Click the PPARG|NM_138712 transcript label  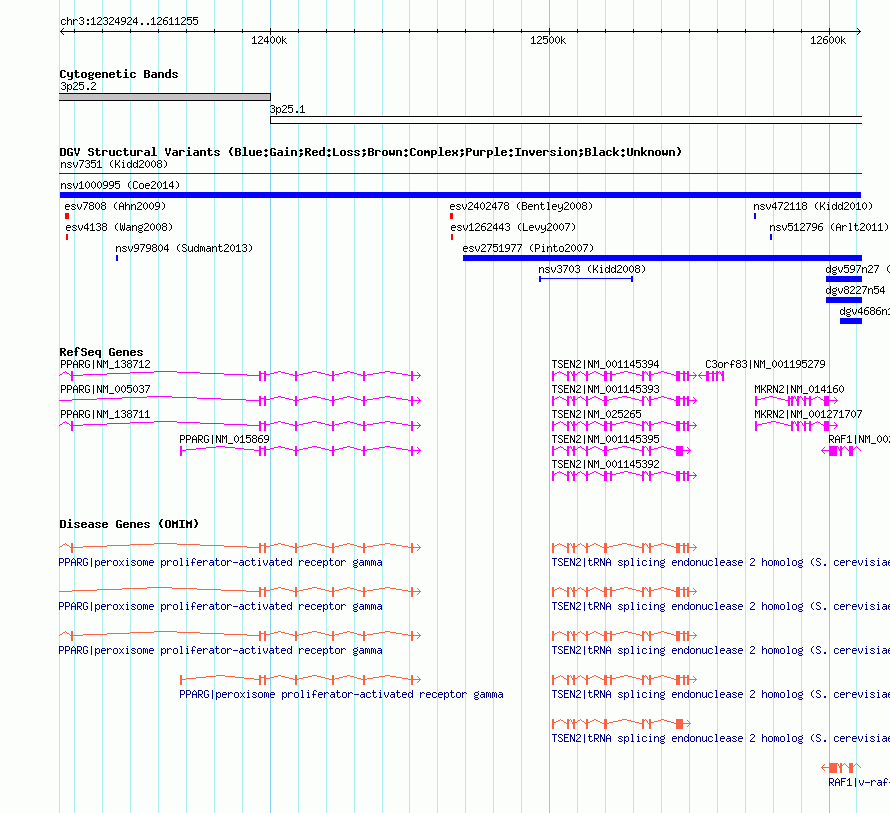click(106, 364)
